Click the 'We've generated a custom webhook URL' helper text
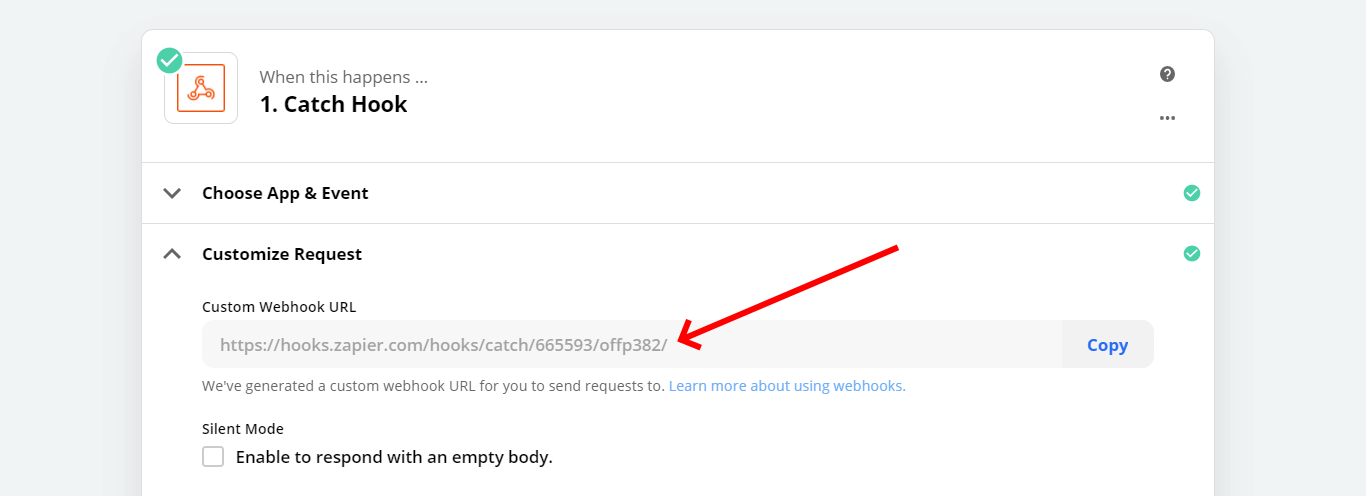1366x496 pixels. point(433,386)
